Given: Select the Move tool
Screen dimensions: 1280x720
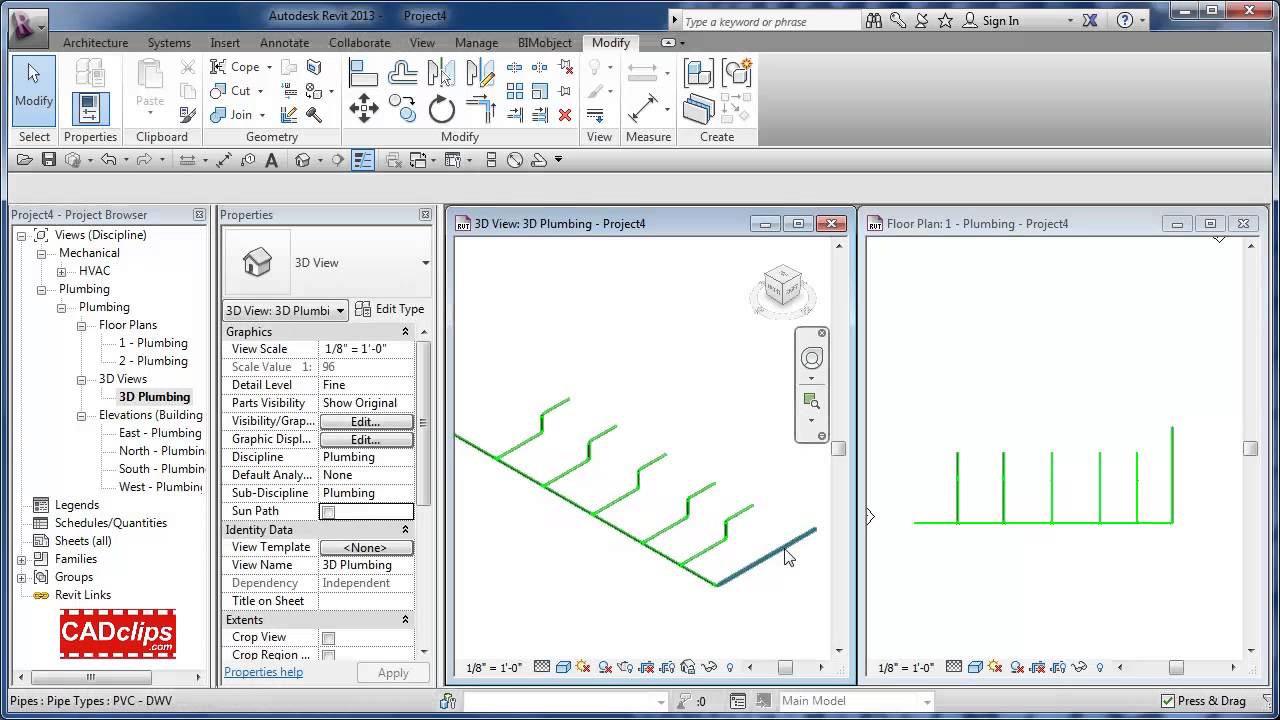Looking at the screenshot, I should point(363,109).
